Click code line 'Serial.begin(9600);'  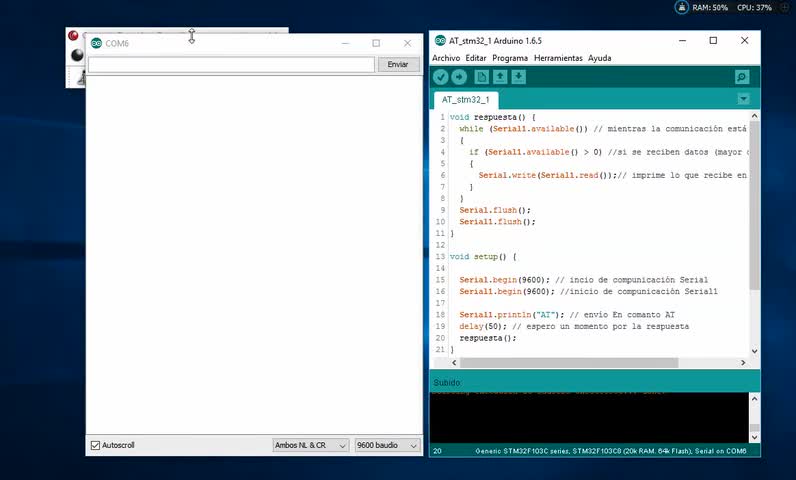504,280
